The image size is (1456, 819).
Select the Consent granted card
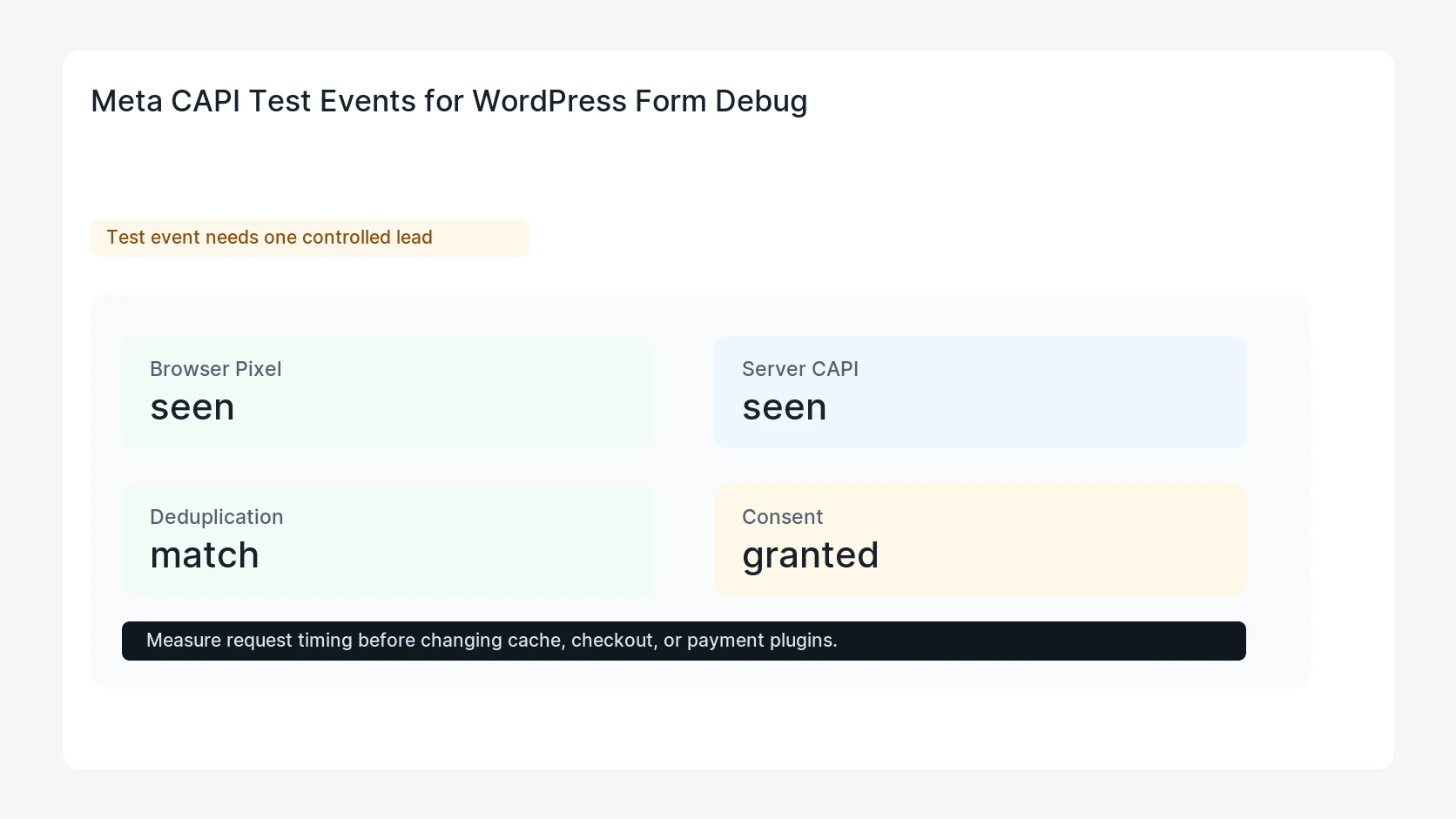coord(980,540)
